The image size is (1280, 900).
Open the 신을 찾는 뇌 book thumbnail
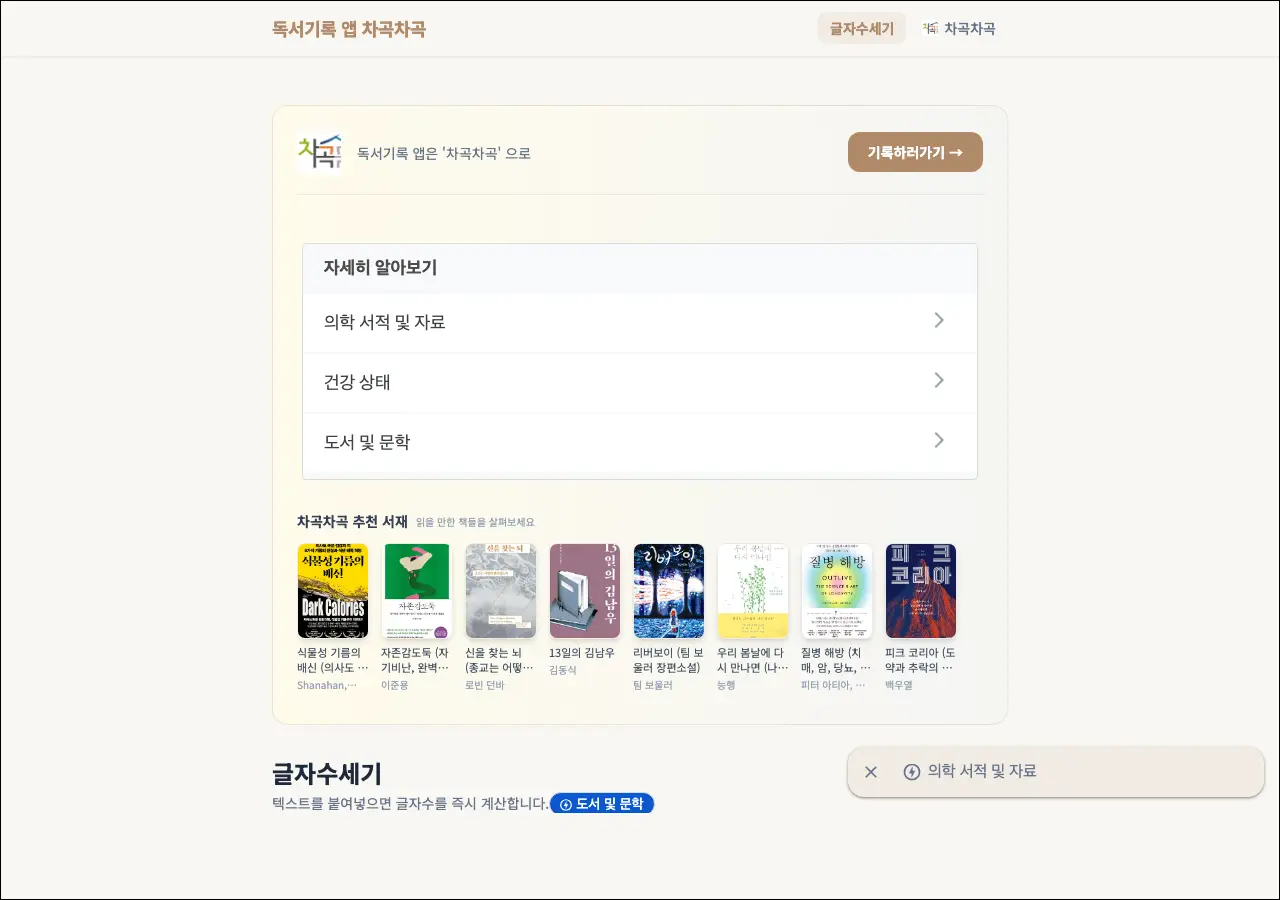click(x=501, y=591)
